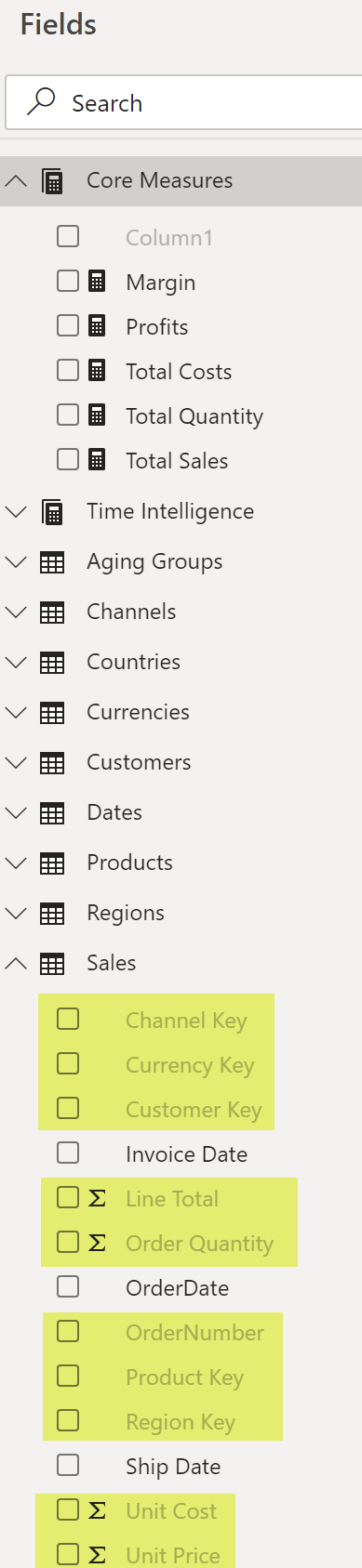The width and height of the screenshot is (362, 1568).
Task: Click the calculator icon beside Margin measure
Action: pos(97,282)
